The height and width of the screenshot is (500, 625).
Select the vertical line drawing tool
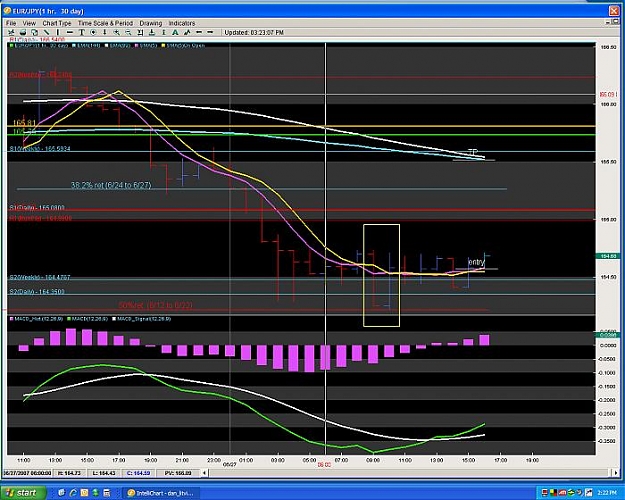[58, 32]
